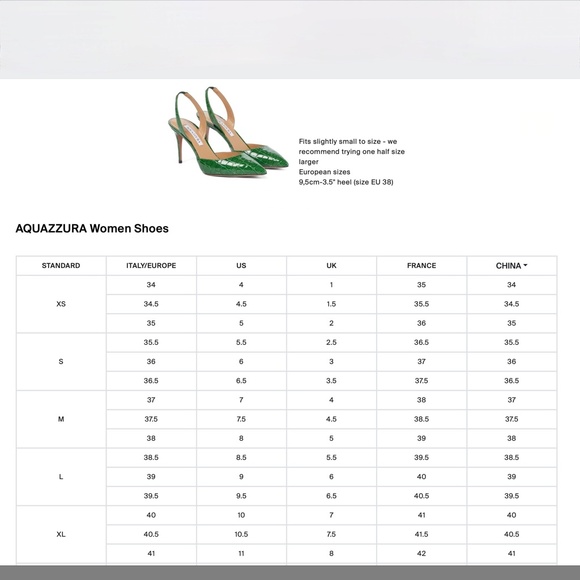This screenshot has height=580, width=580.
Task: Click the UK column header
Action: click(331, 266)
